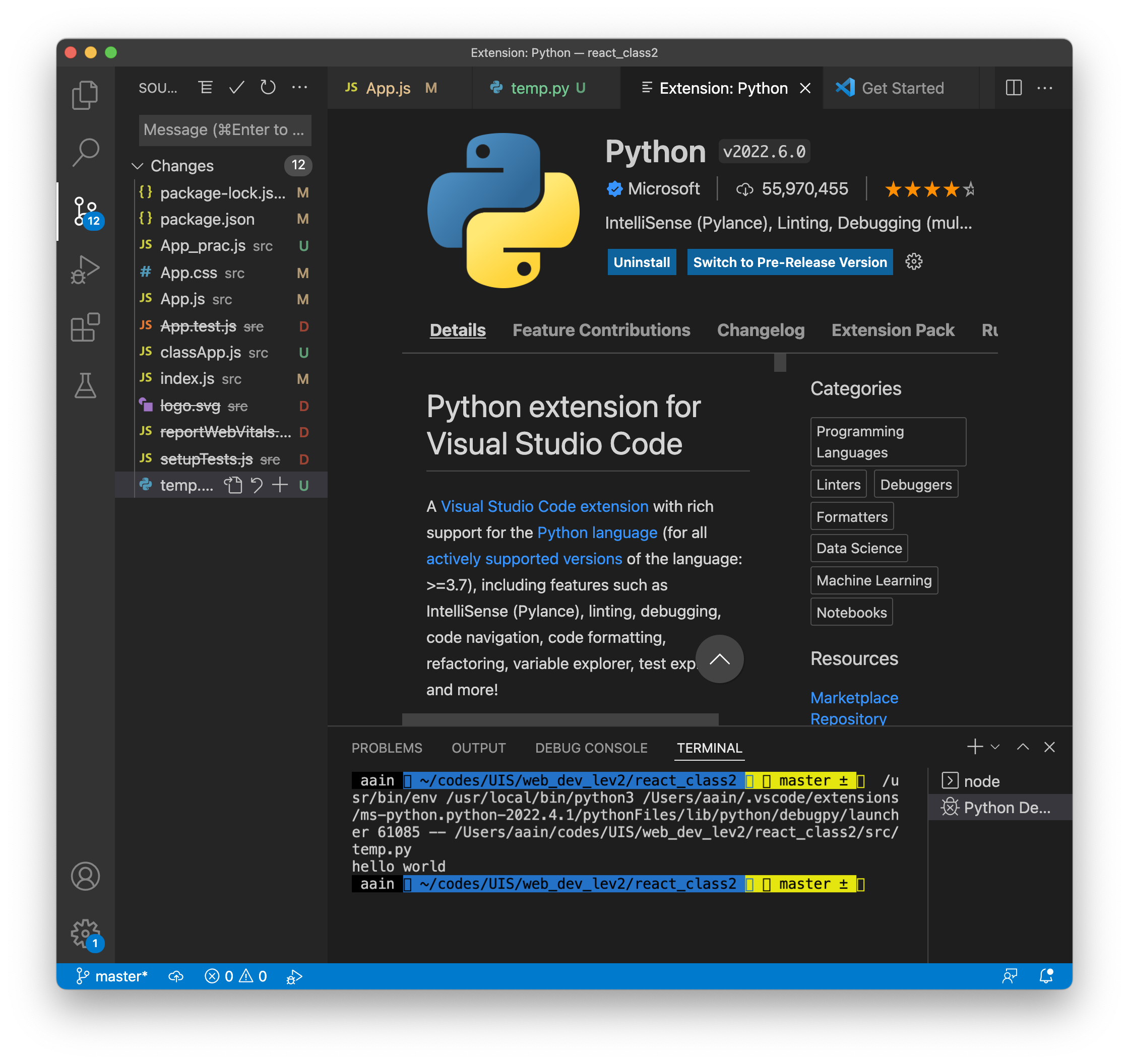Commit changes with the checkmark icon
Viewport: 1129px width, 1064px height.
pos(236,88)
